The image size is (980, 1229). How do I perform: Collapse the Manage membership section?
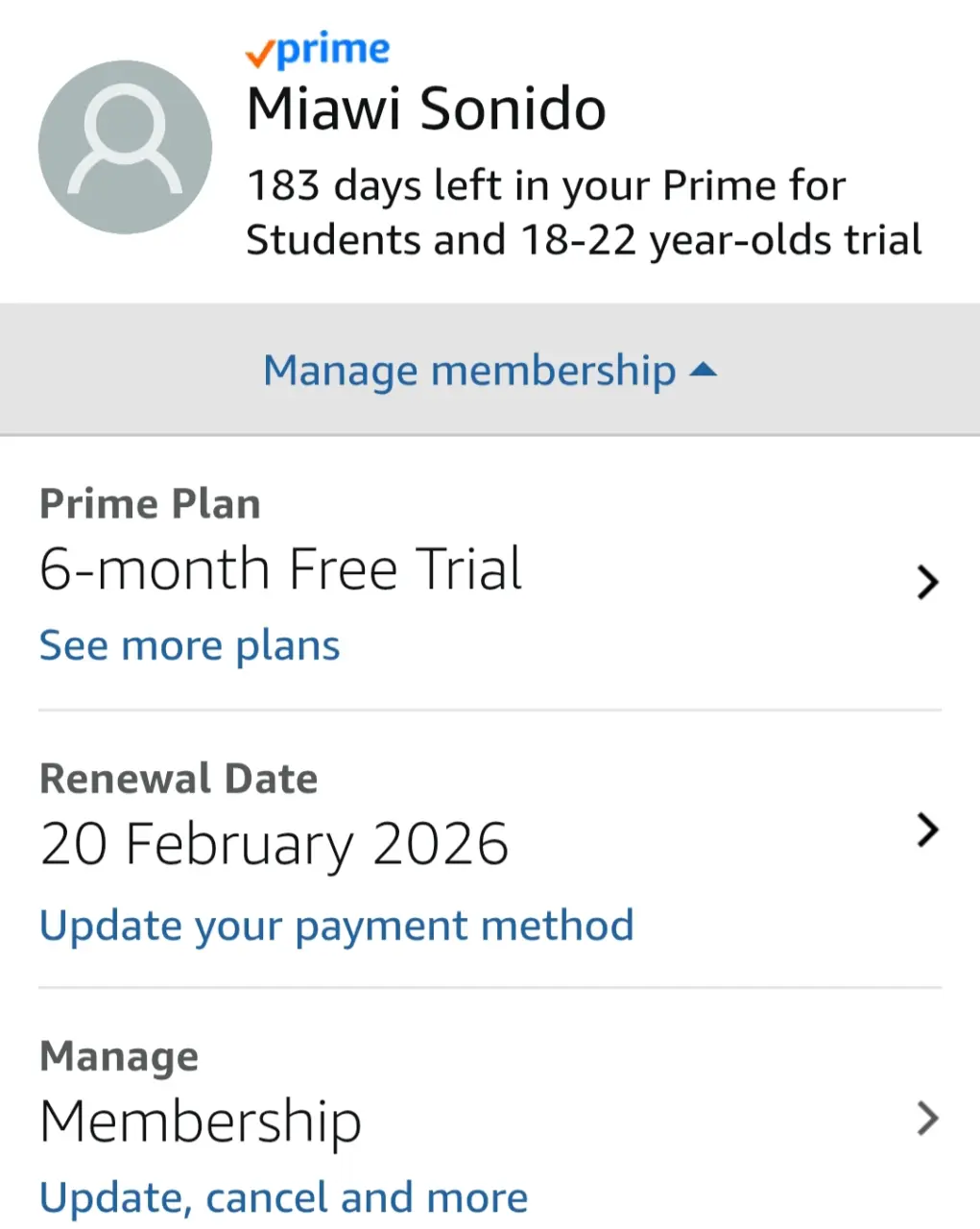point(490,371)
